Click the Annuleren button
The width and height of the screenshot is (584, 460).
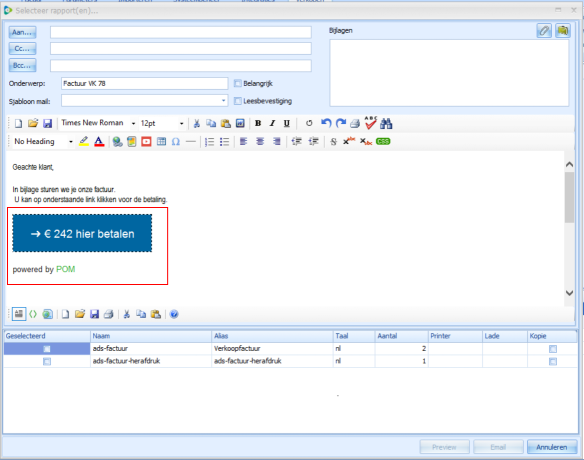[x=552, y=447]
